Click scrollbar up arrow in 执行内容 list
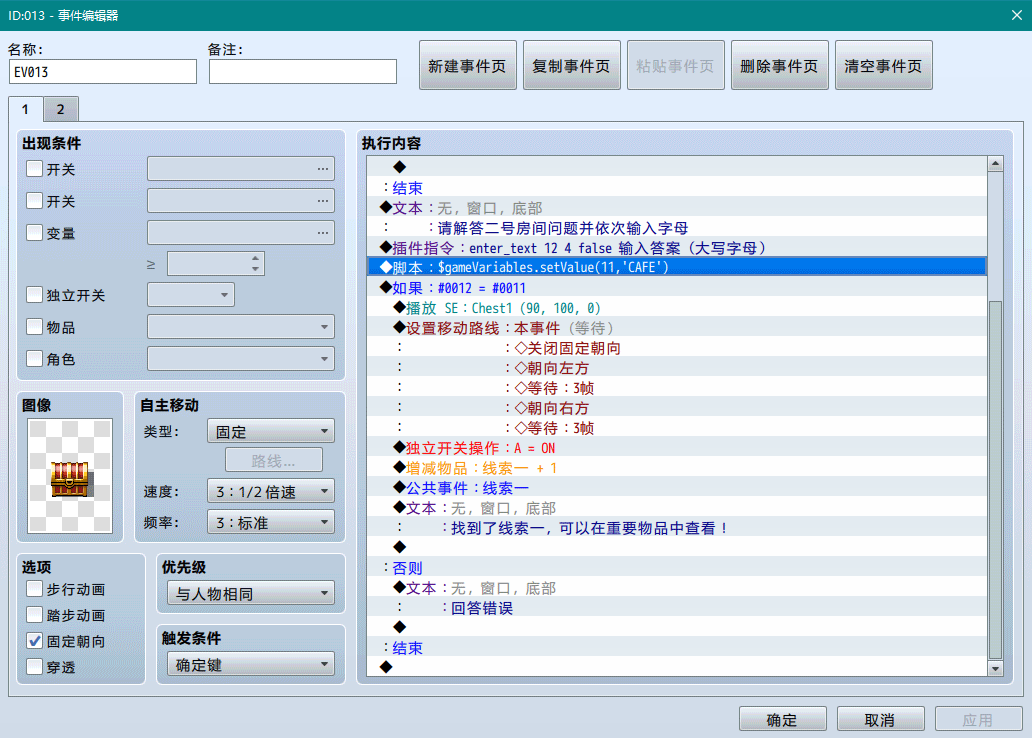The width and height of the screenshot is (1032, 738). tap(994, 165)
